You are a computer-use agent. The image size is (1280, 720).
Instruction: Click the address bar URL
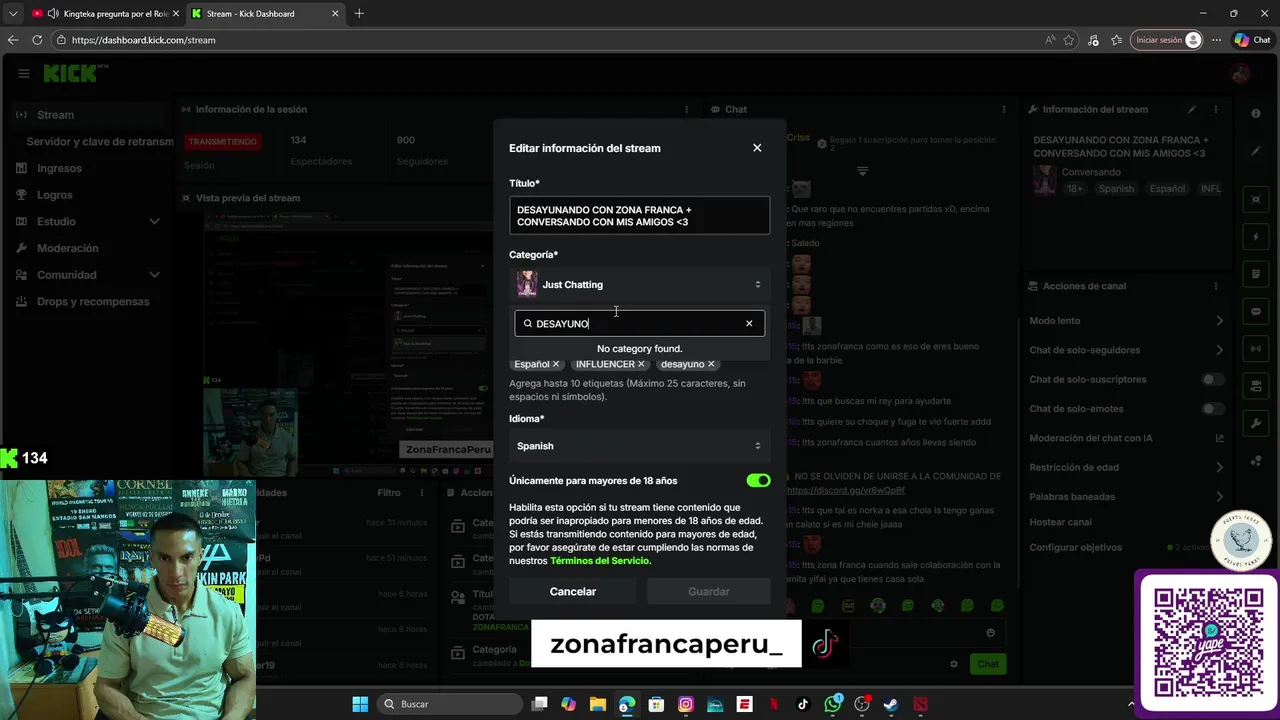[x=144, y=40]
